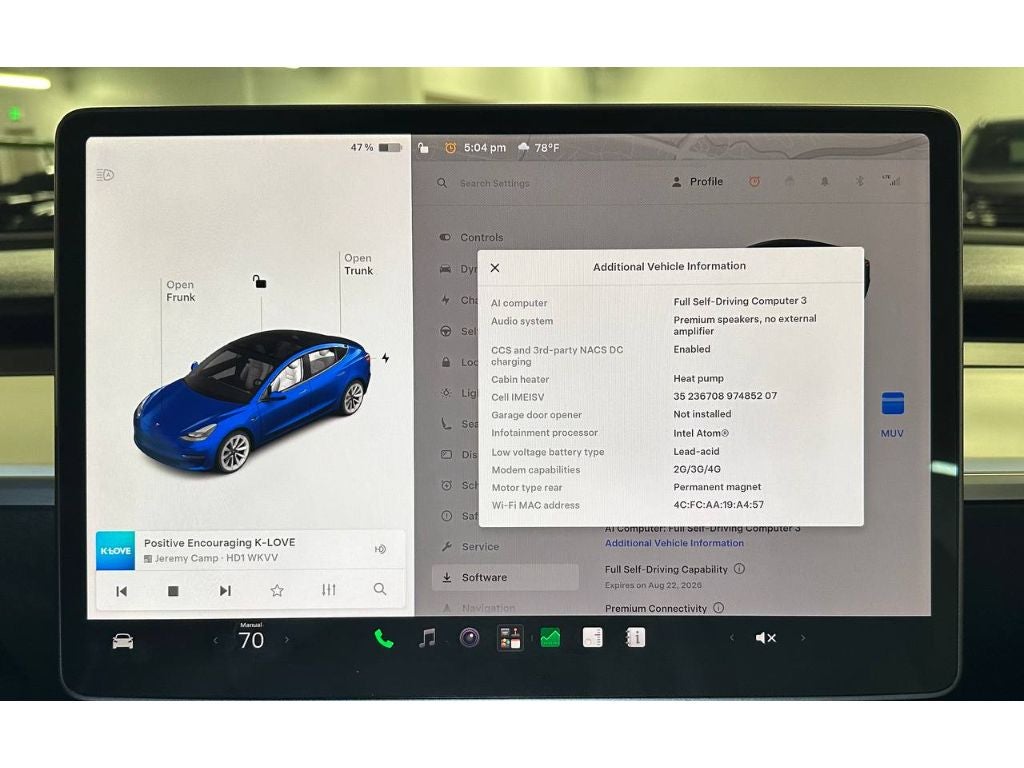This screenshot has height=768, width=1024.
Task: Tap the 'Additional Vehicle Information' dialog title
Action: point(669,266)
